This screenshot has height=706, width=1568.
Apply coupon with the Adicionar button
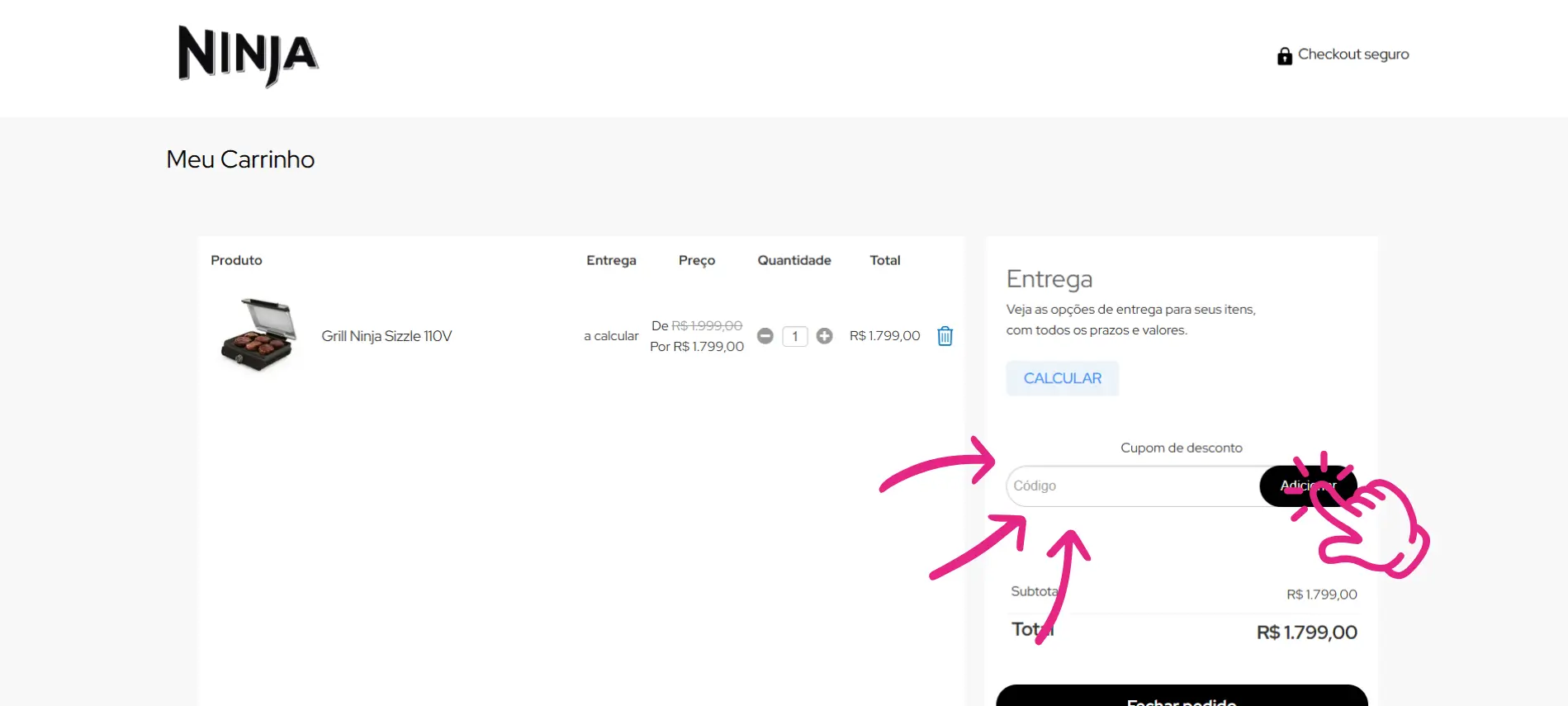coord(1308,486)
